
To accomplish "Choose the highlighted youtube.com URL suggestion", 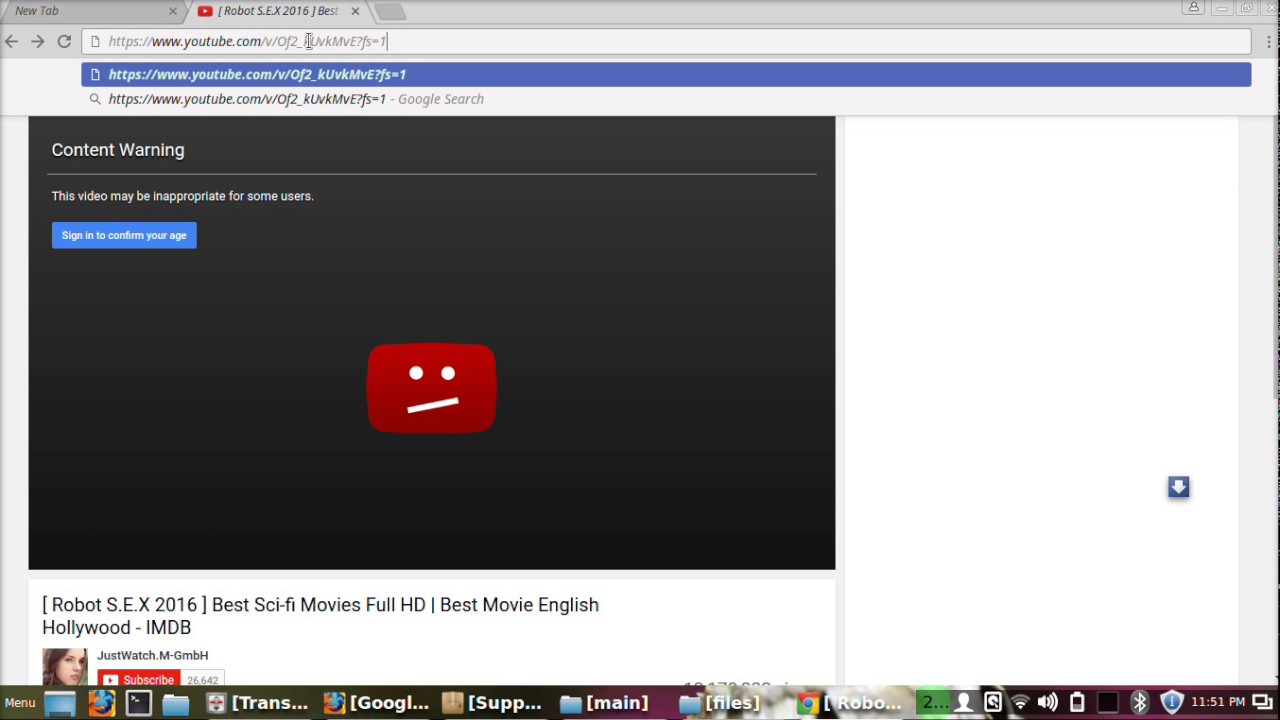I will [666, 74].
